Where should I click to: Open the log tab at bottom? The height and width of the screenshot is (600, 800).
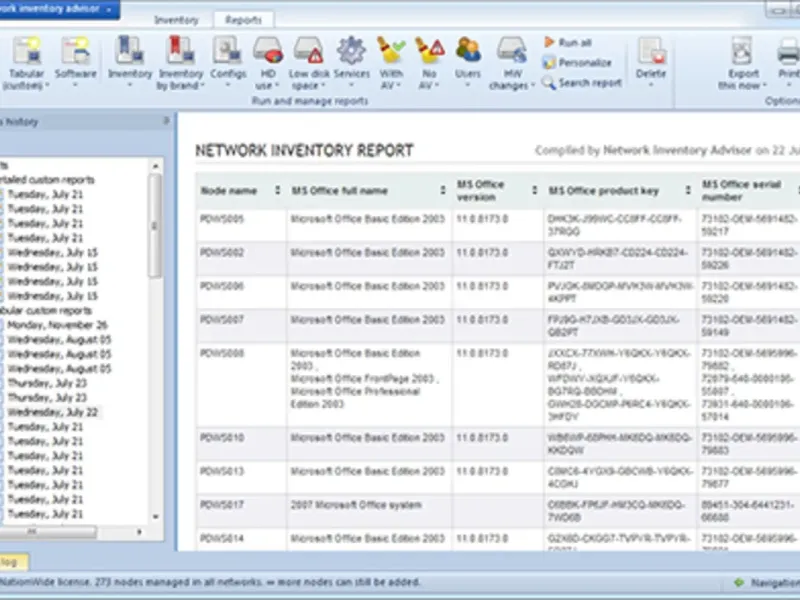pyautogui.click(x=13, y=562)
